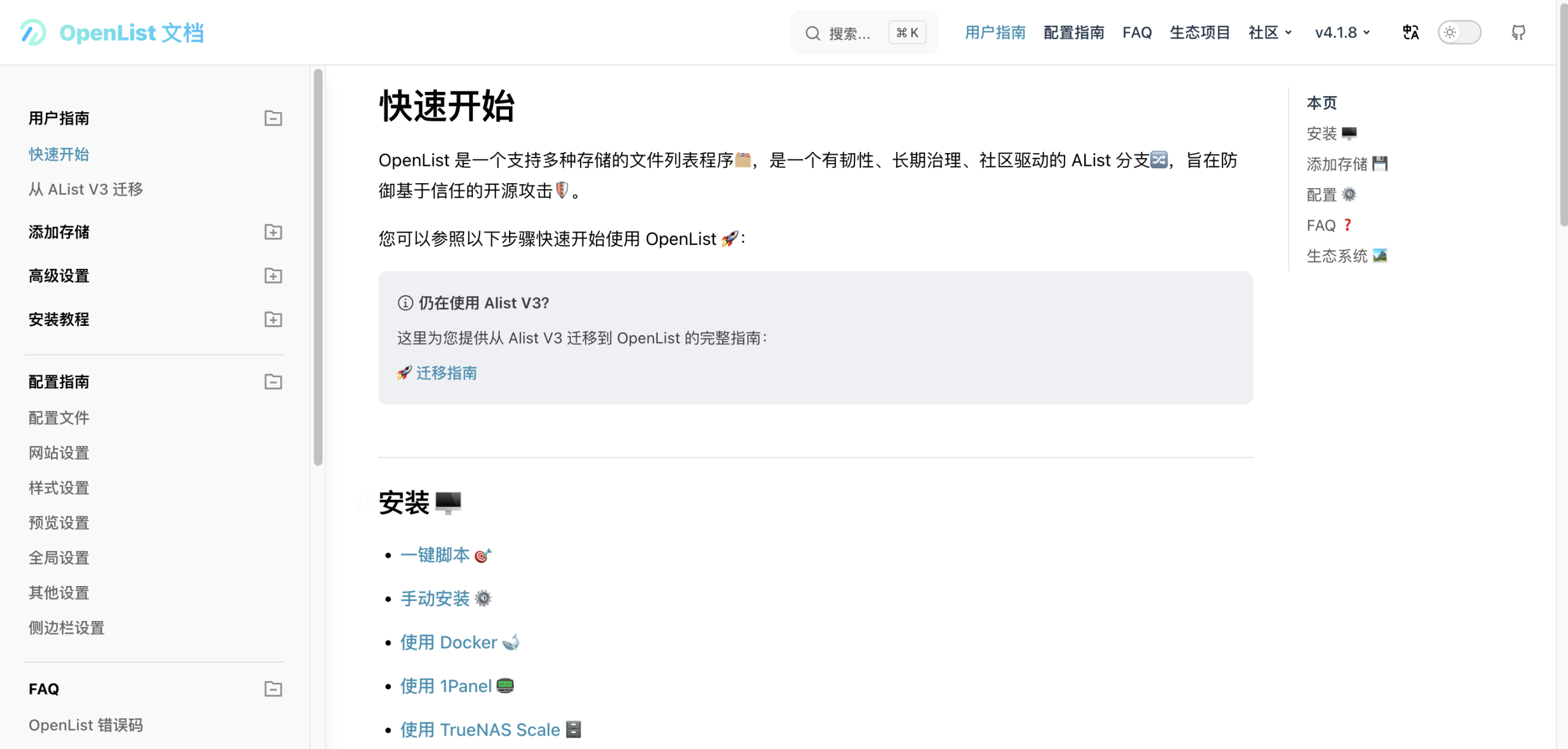The height and width of the screenshot is (749, 1568).
Task: Collapse the FAQ sidebar section folder icon
Action: pos(273,689)
